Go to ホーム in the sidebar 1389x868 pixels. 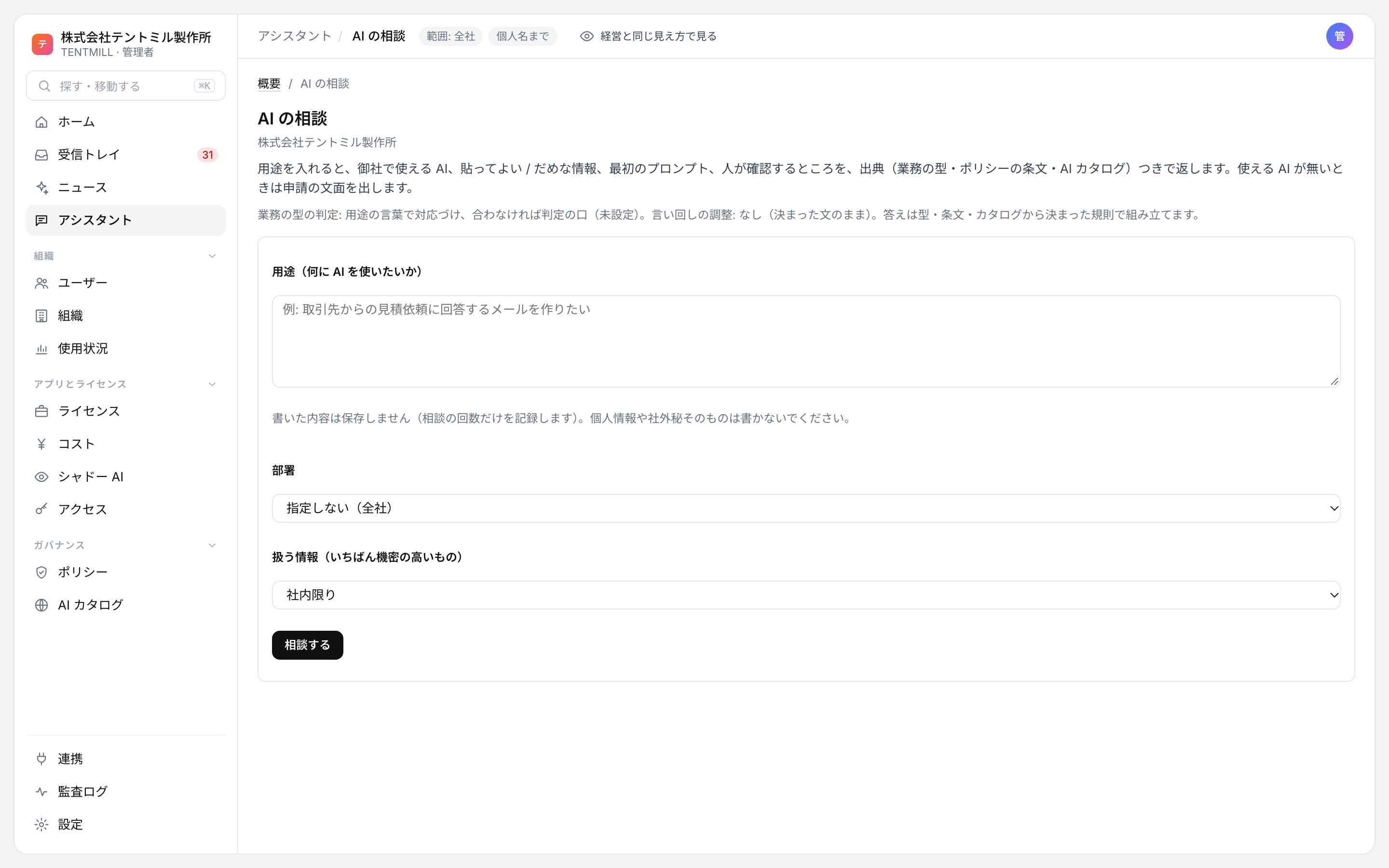coord(126,122)
